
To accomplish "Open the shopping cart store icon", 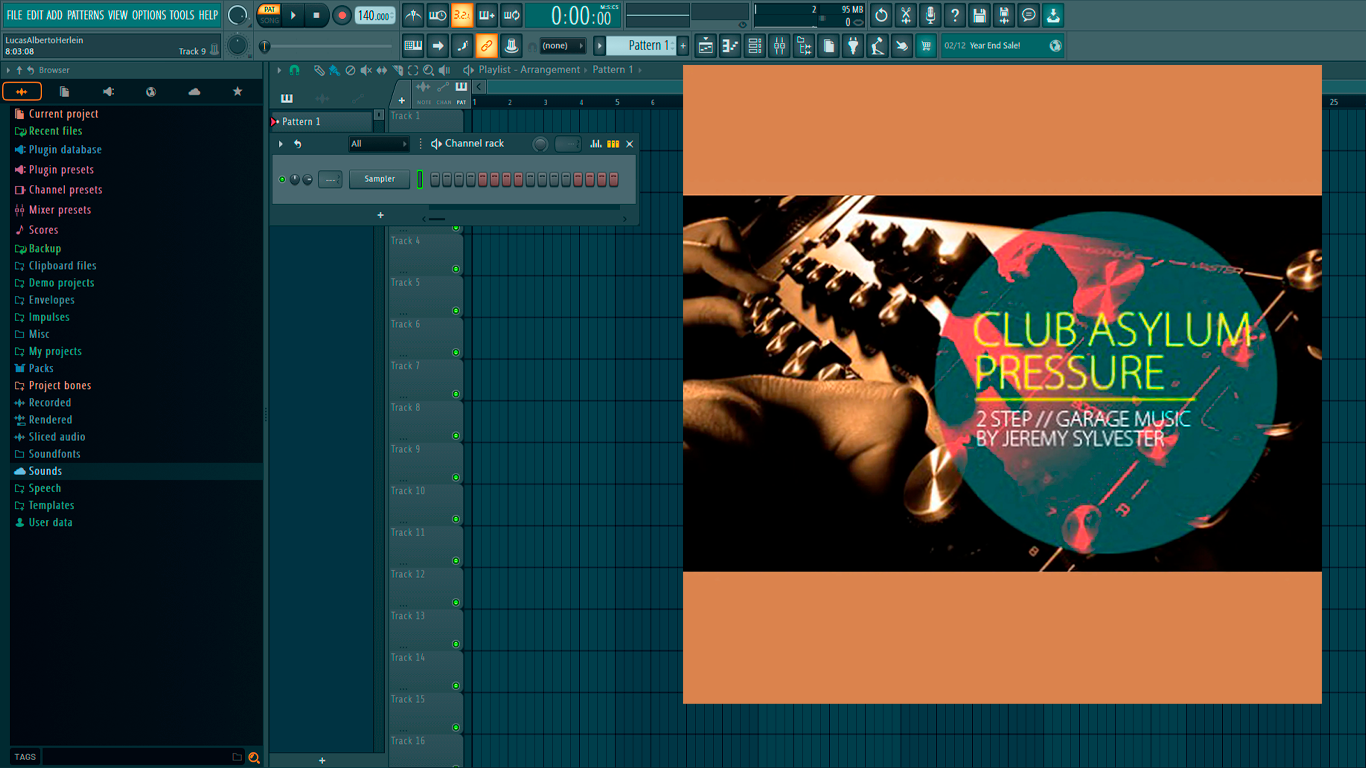I will pyautogui.click(x=926, y=45).
